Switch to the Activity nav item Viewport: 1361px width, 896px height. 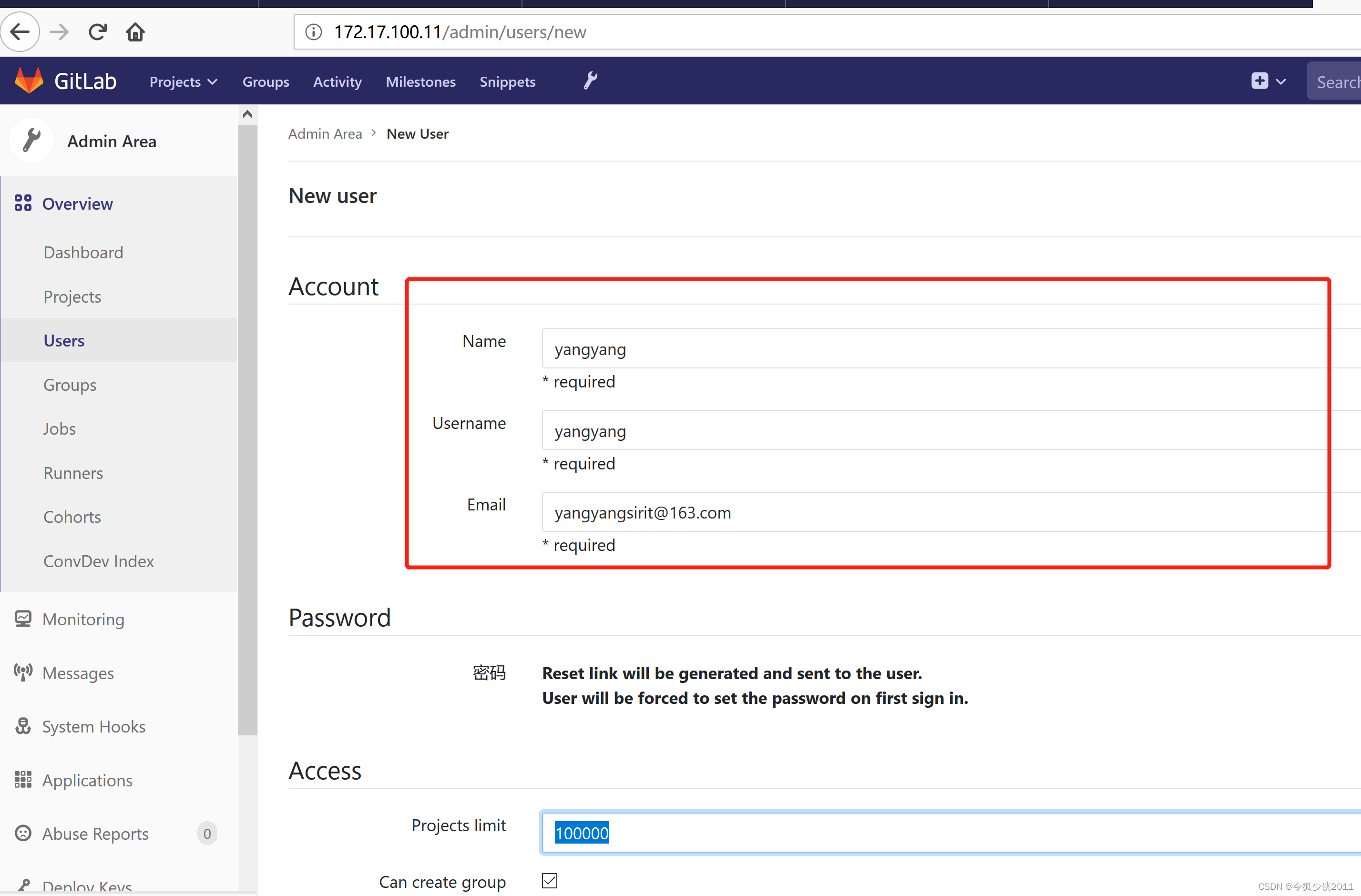(337, 81)
